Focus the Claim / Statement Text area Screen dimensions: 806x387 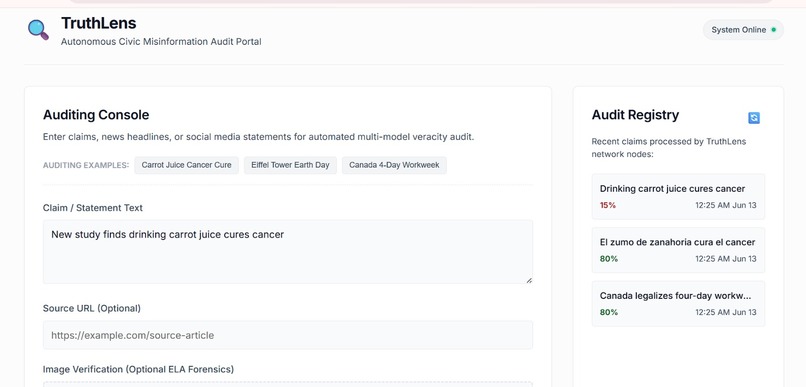click(x=288, y=252)
